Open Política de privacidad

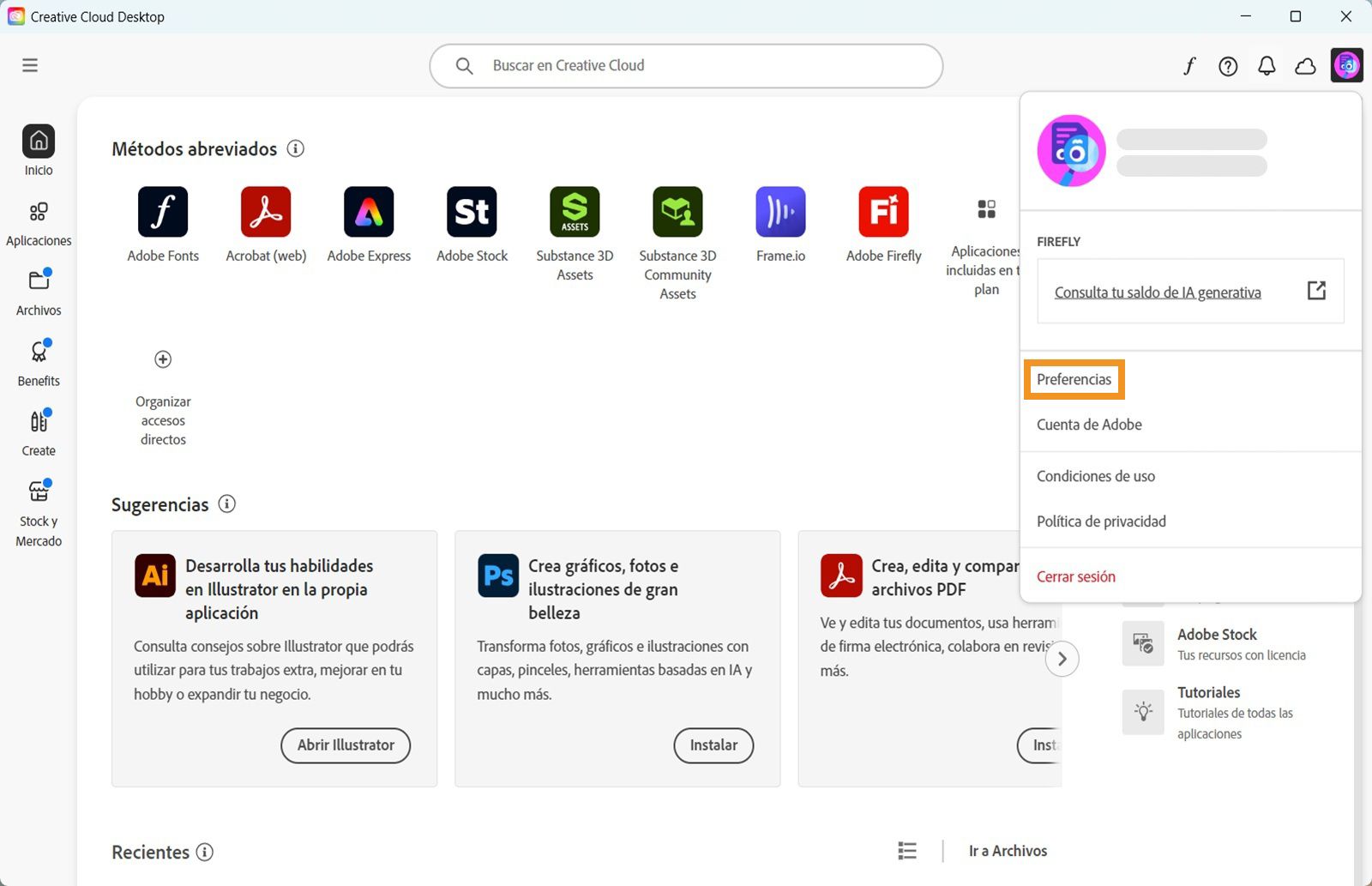(x=1101, y=521)
